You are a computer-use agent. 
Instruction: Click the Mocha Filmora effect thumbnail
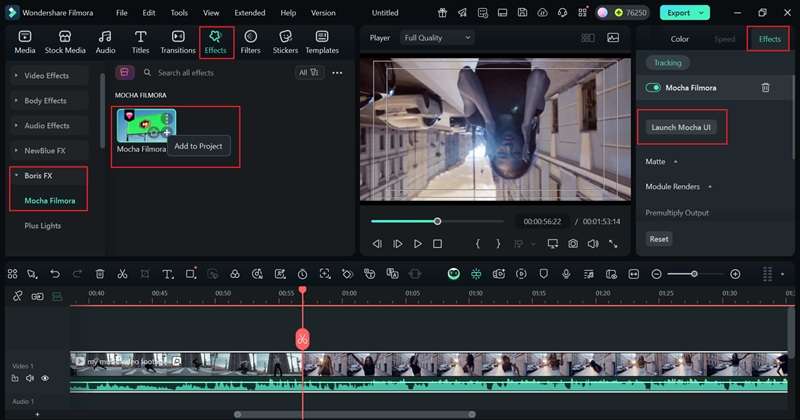(x=146, y=126)
